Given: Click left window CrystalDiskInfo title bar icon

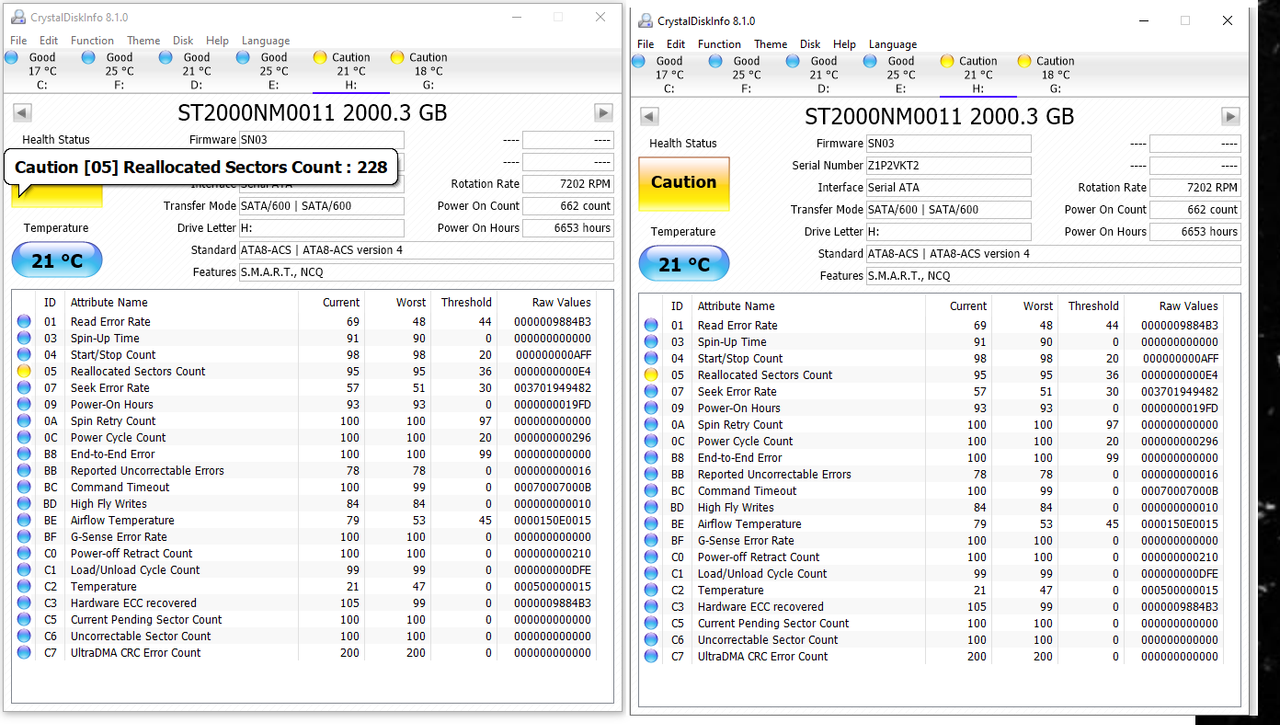Looking at the screenshot, I should (x=17, y=17).
